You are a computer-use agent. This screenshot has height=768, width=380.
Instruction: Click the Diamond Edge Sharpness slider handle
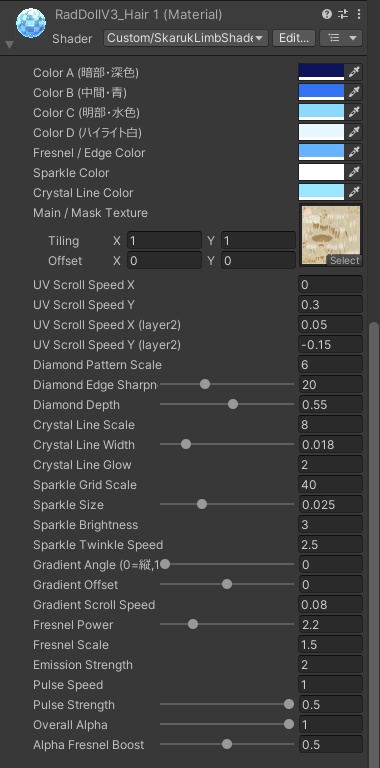pos(205,384)
